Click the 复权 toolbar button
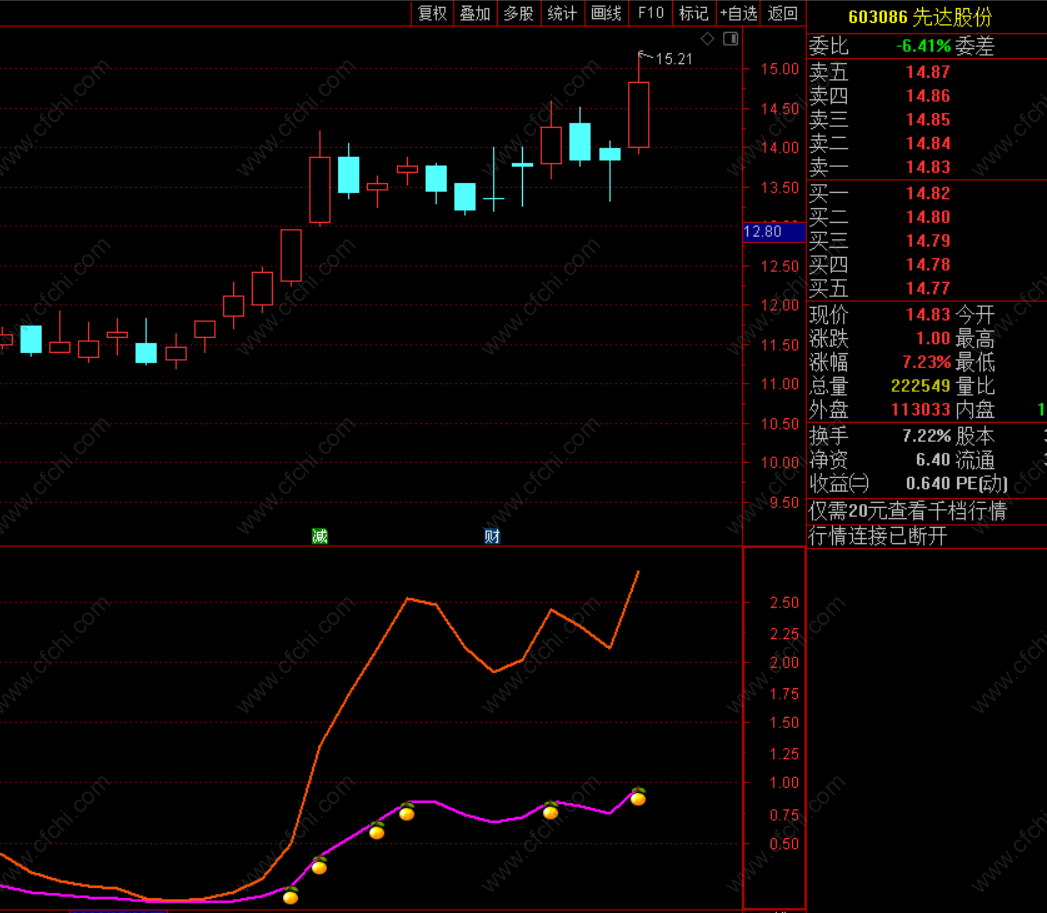1047x913 pixels. (432, 13)
